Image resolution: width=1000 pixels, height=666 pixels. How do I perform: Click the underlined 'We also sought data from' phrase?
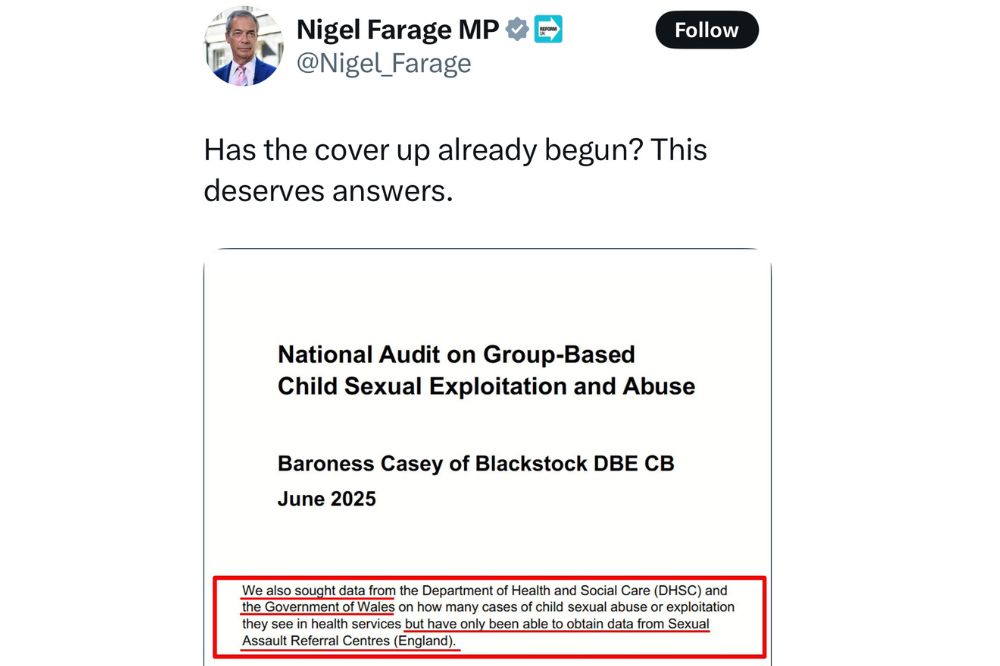pyautogui.click(x=319, y=591)
